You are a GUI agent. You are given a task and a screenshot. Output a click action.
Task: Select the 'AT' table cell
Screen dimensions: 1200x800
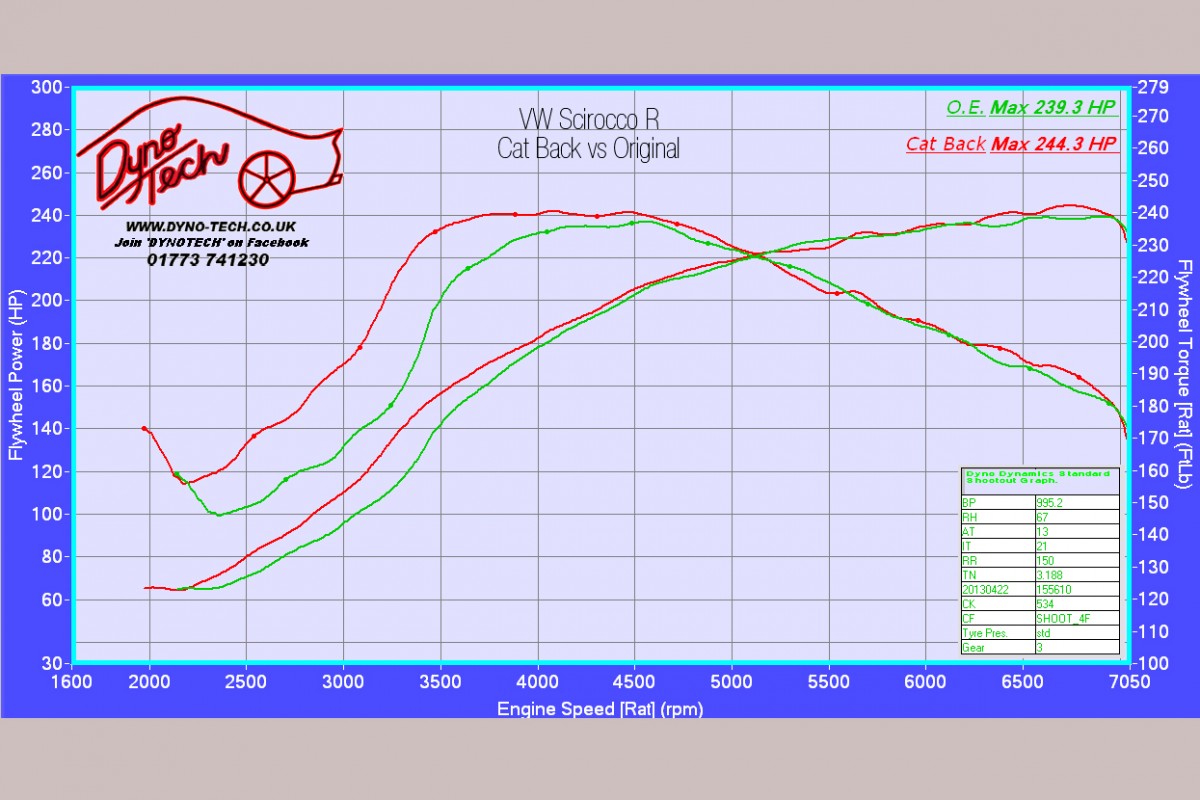[x=998, y=531]
